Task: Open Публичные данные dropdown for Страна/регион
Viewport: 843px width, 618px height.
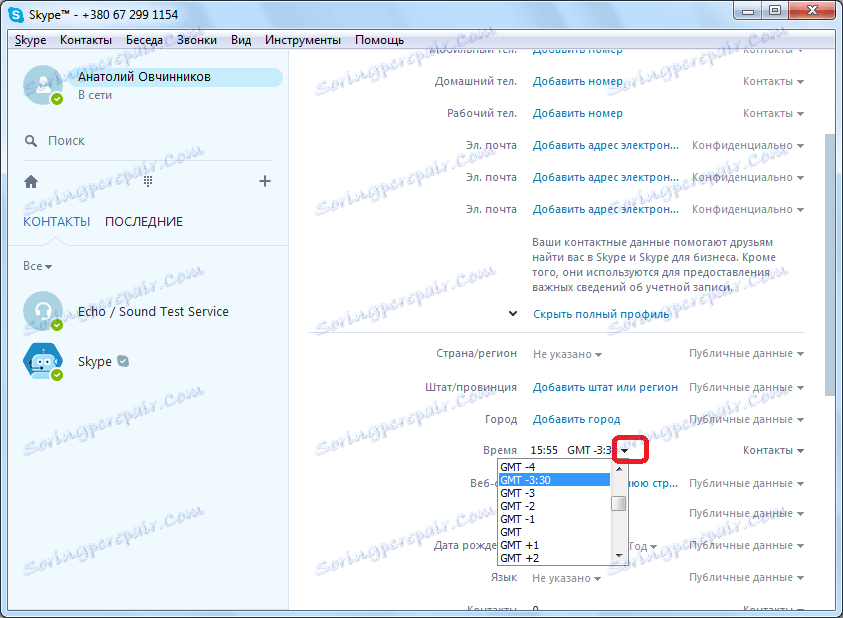Action: coord(746,354)
